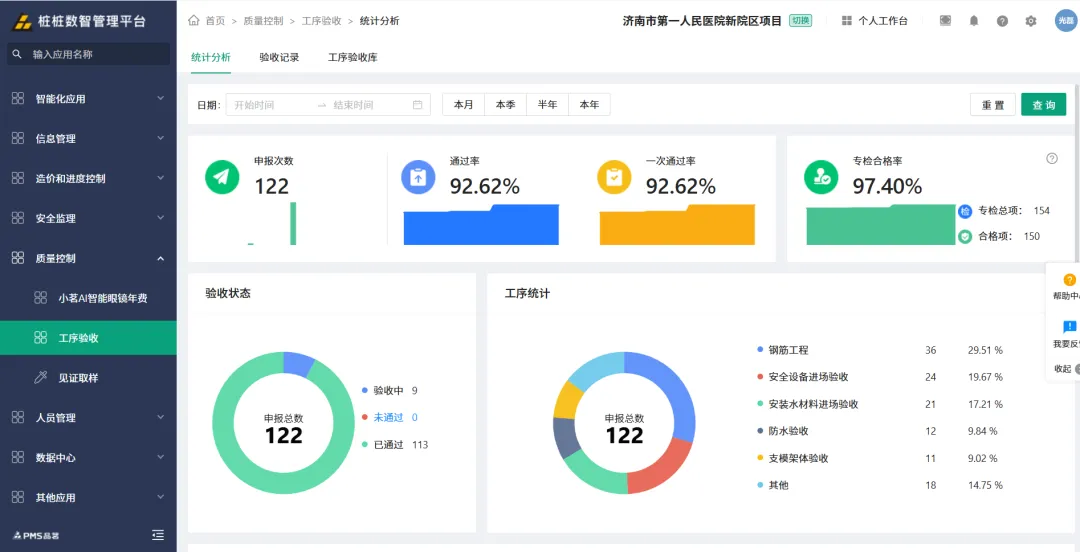Click the 工序验收 sidebar icon
1080x552 pixels.
coord(41,338)
